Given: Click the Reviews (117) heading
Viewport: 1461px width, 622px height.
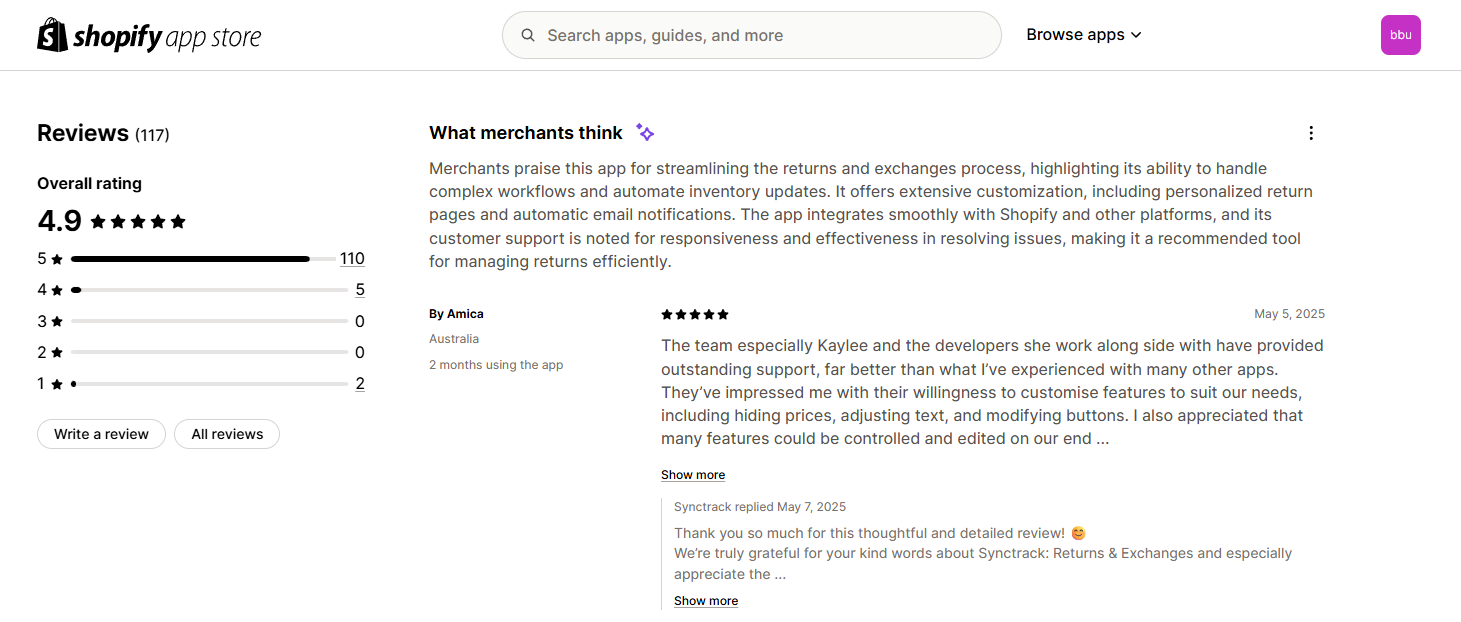Looking at the screenshot, I should pyautogui.click(x=103, y=133).
